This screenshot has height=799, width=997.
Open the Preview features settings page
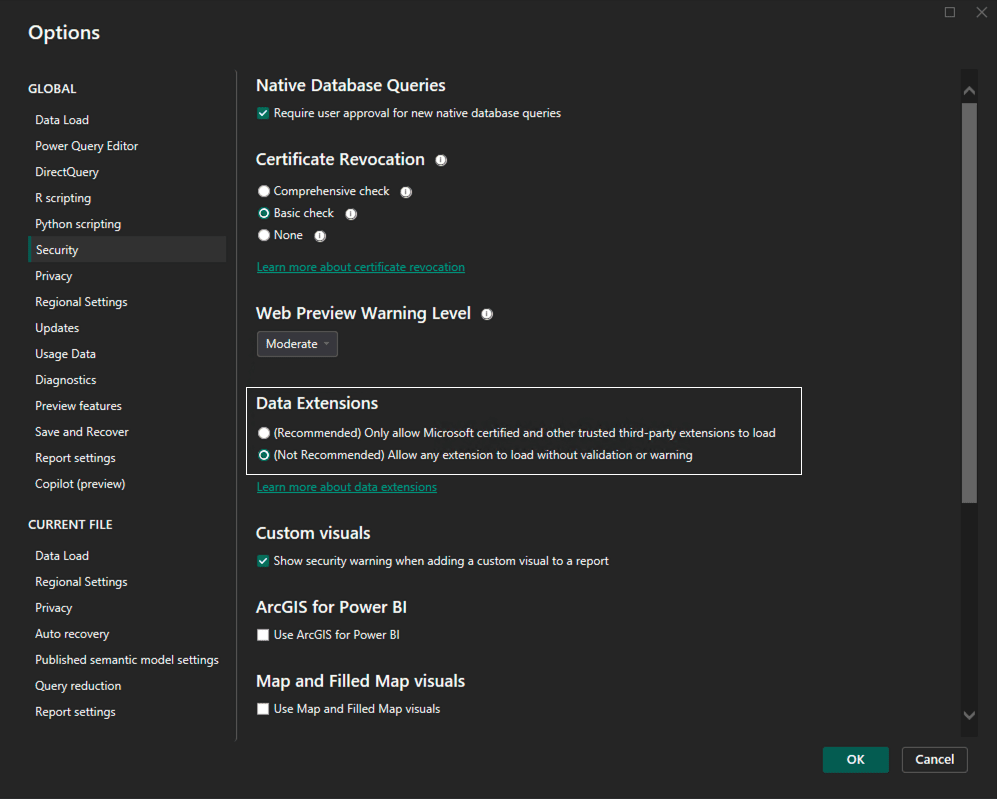(78, 405)
